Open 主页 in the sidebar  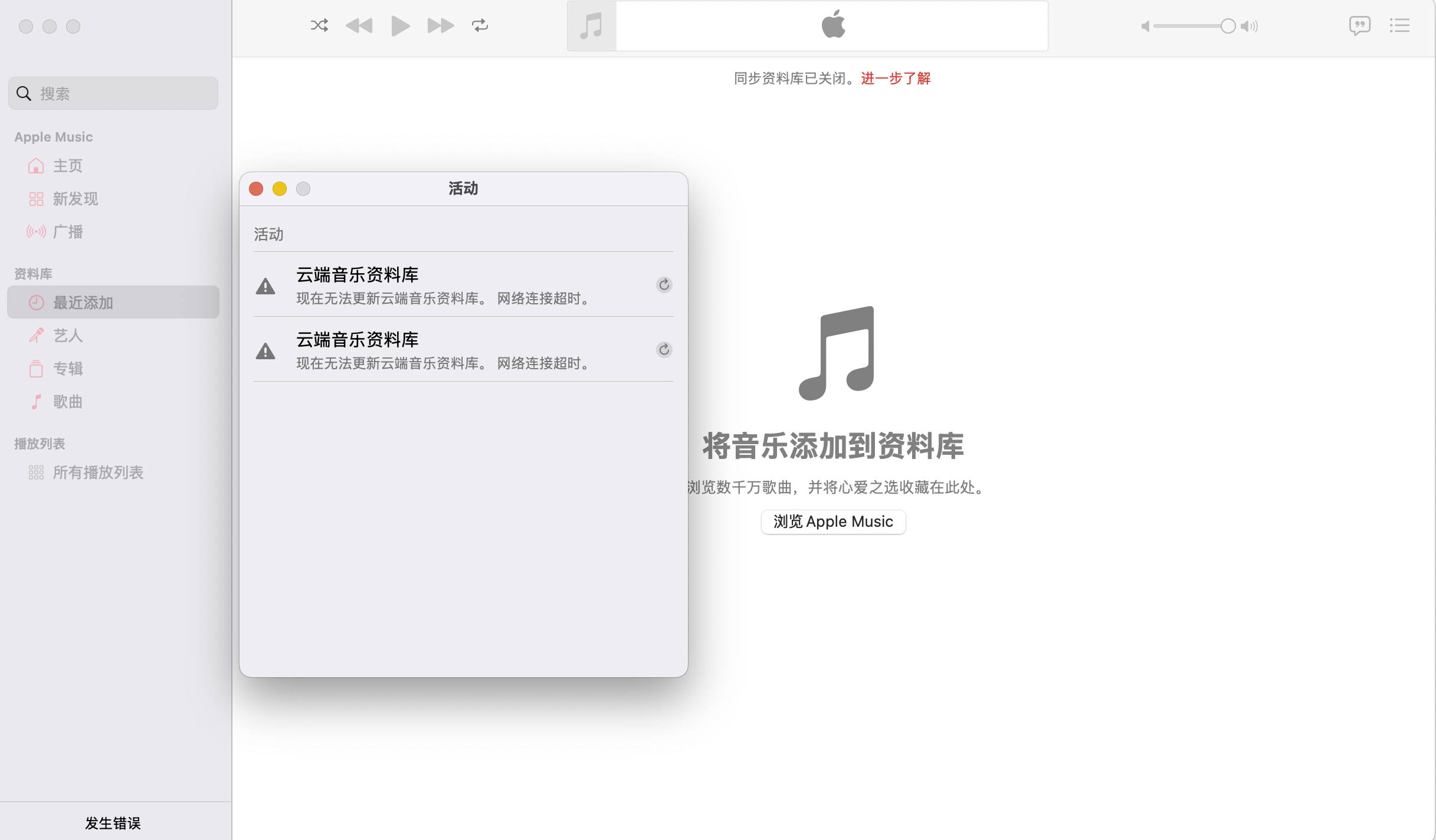pyautogui.click(x=68, y=166)
